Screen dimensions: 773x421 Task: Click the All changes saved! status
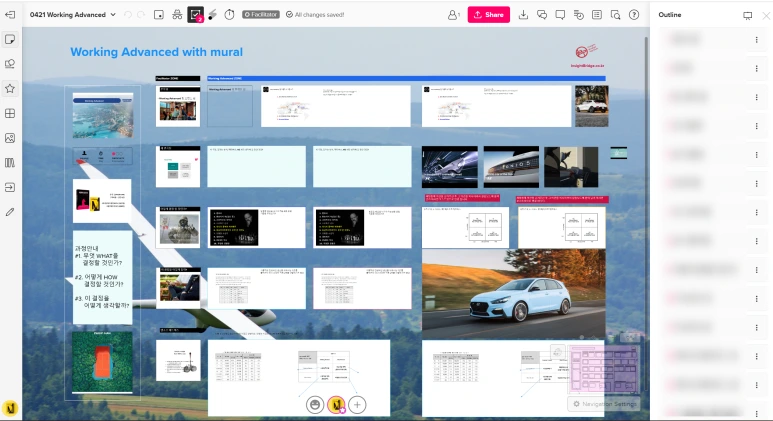point(315,15)
